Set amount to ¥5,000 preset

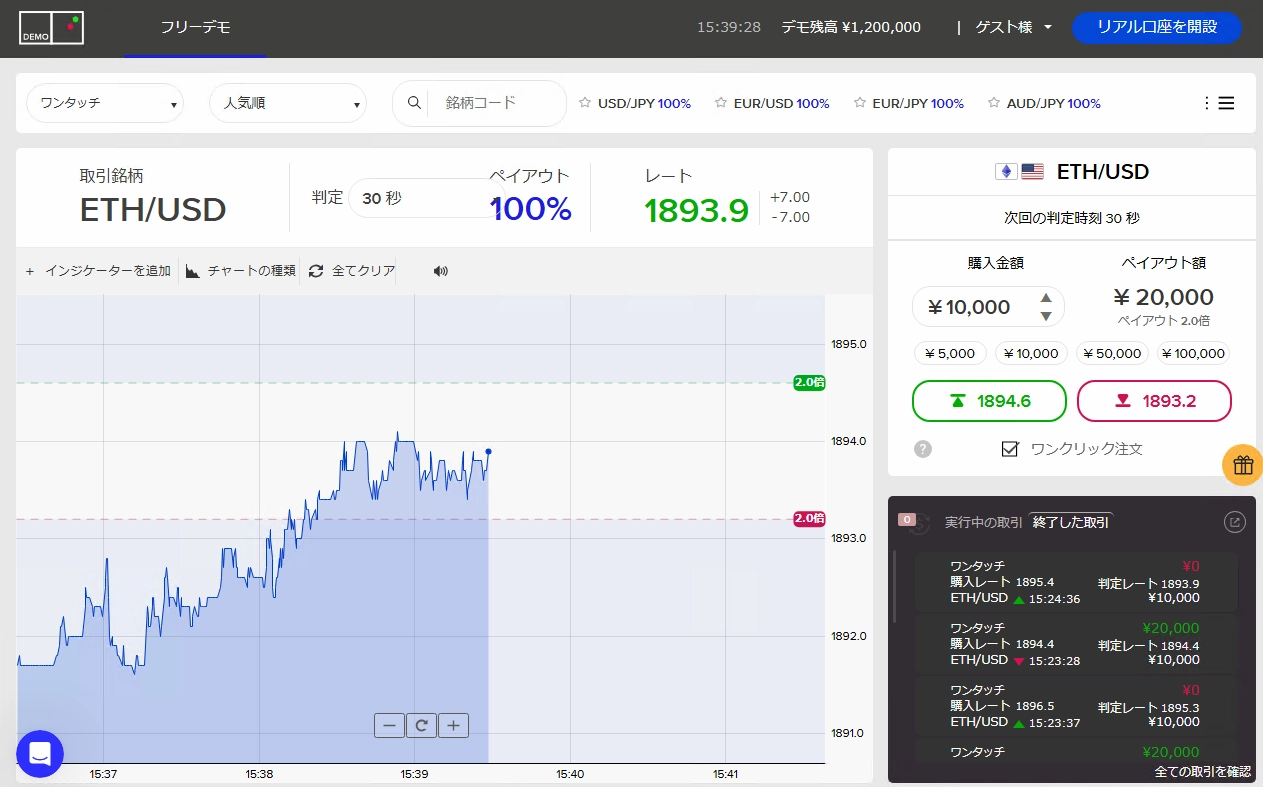(951, 353)
